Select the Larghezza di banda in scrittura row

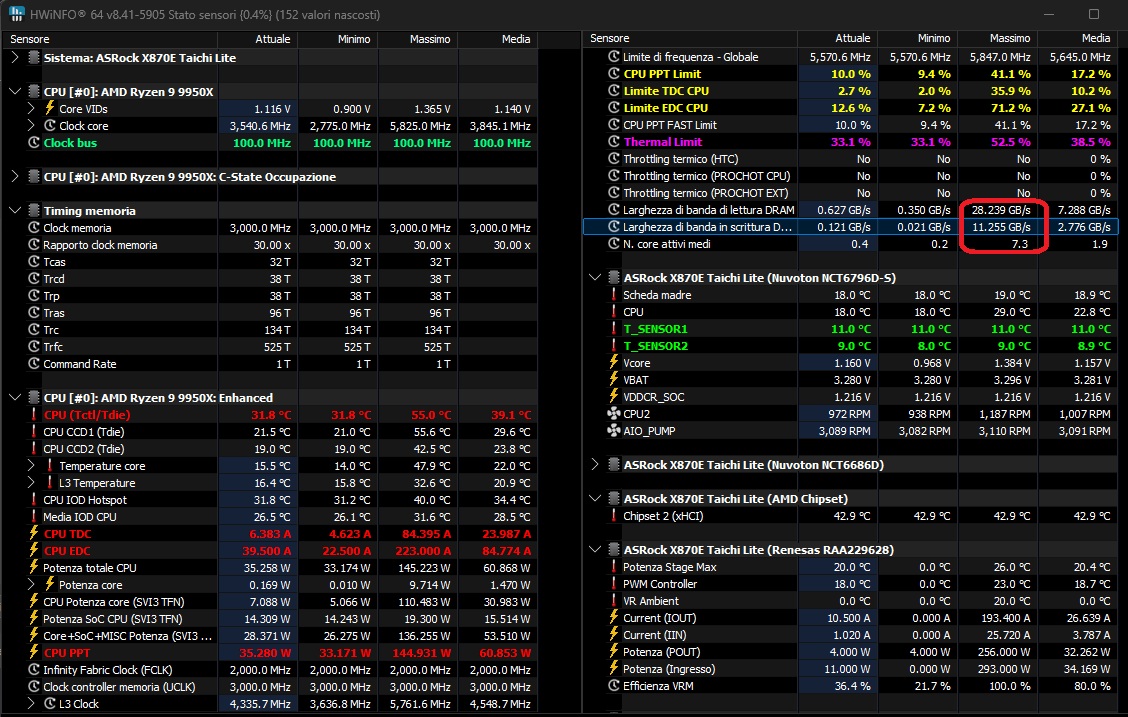tap(850, 227)
